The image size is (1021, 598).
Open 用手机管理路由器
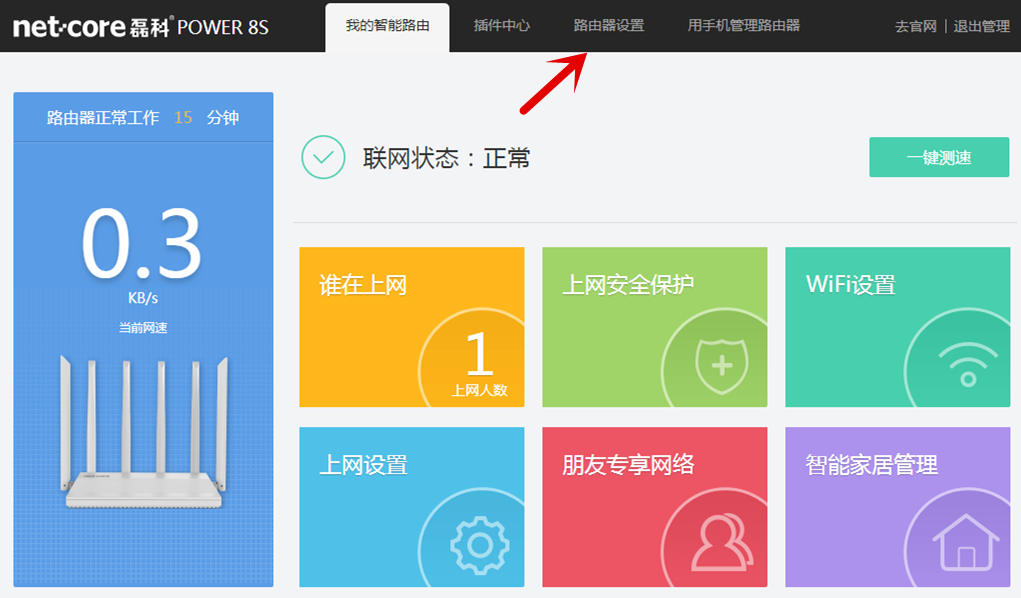point(741,25)
